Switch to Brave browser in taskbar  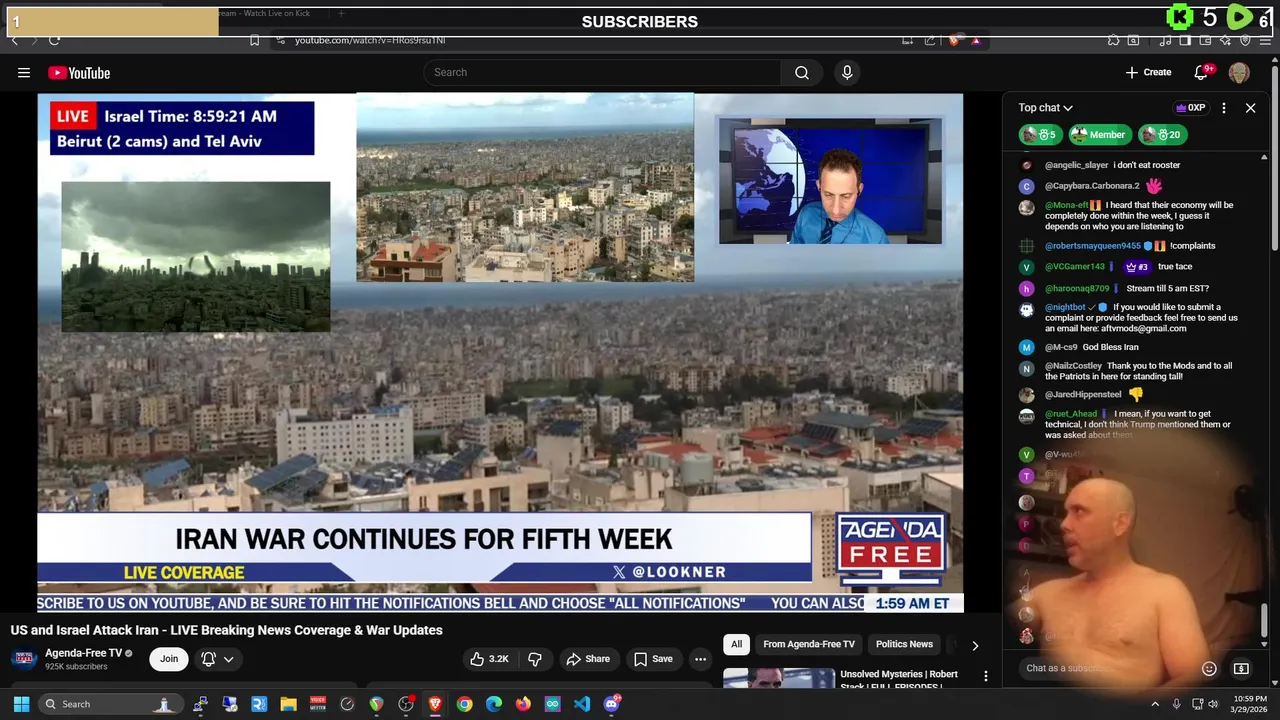pyautogui.click(x=435, y=704)
